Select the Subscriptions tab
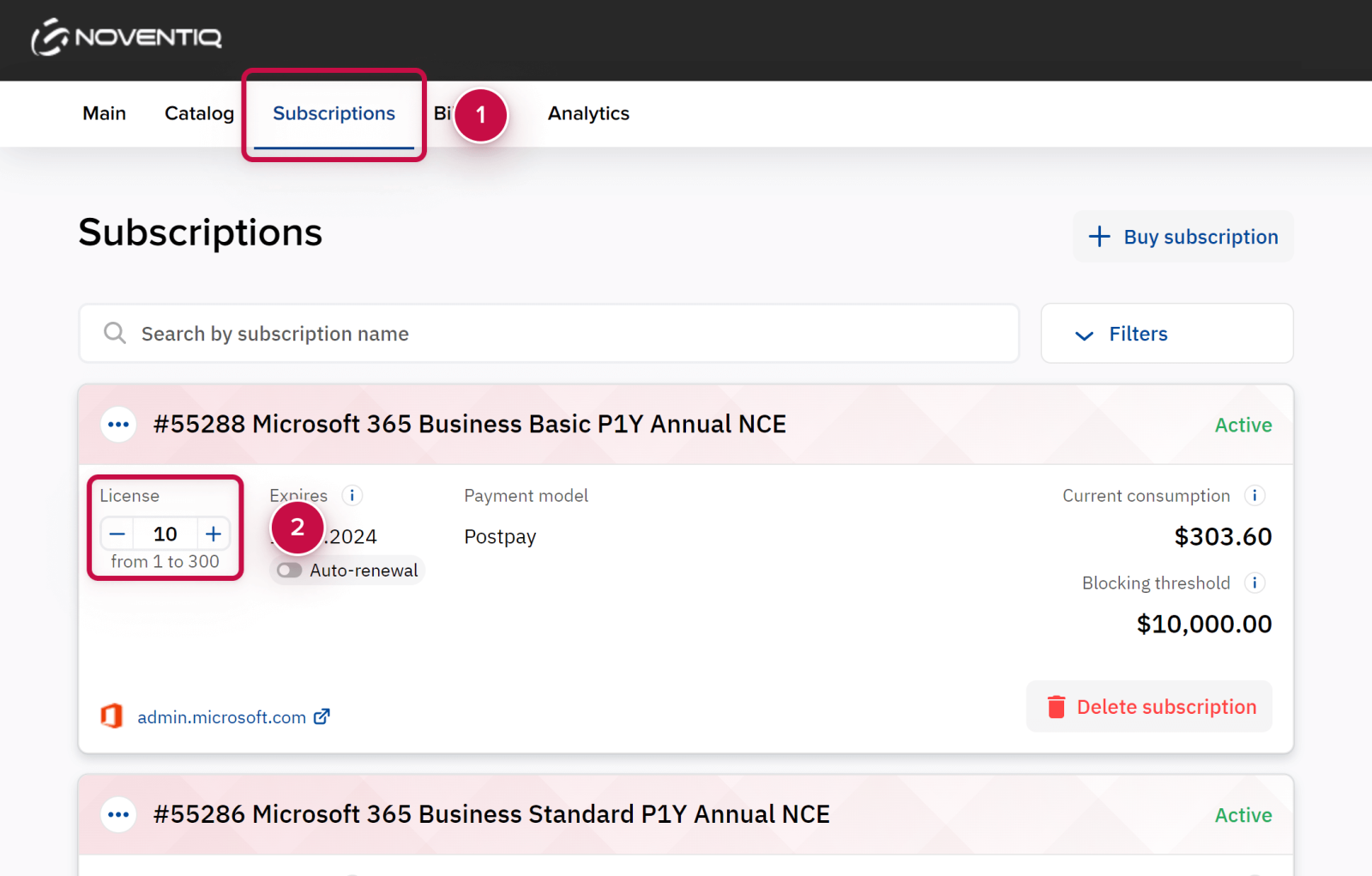The image size is (1372, 876). coord(334,113)
